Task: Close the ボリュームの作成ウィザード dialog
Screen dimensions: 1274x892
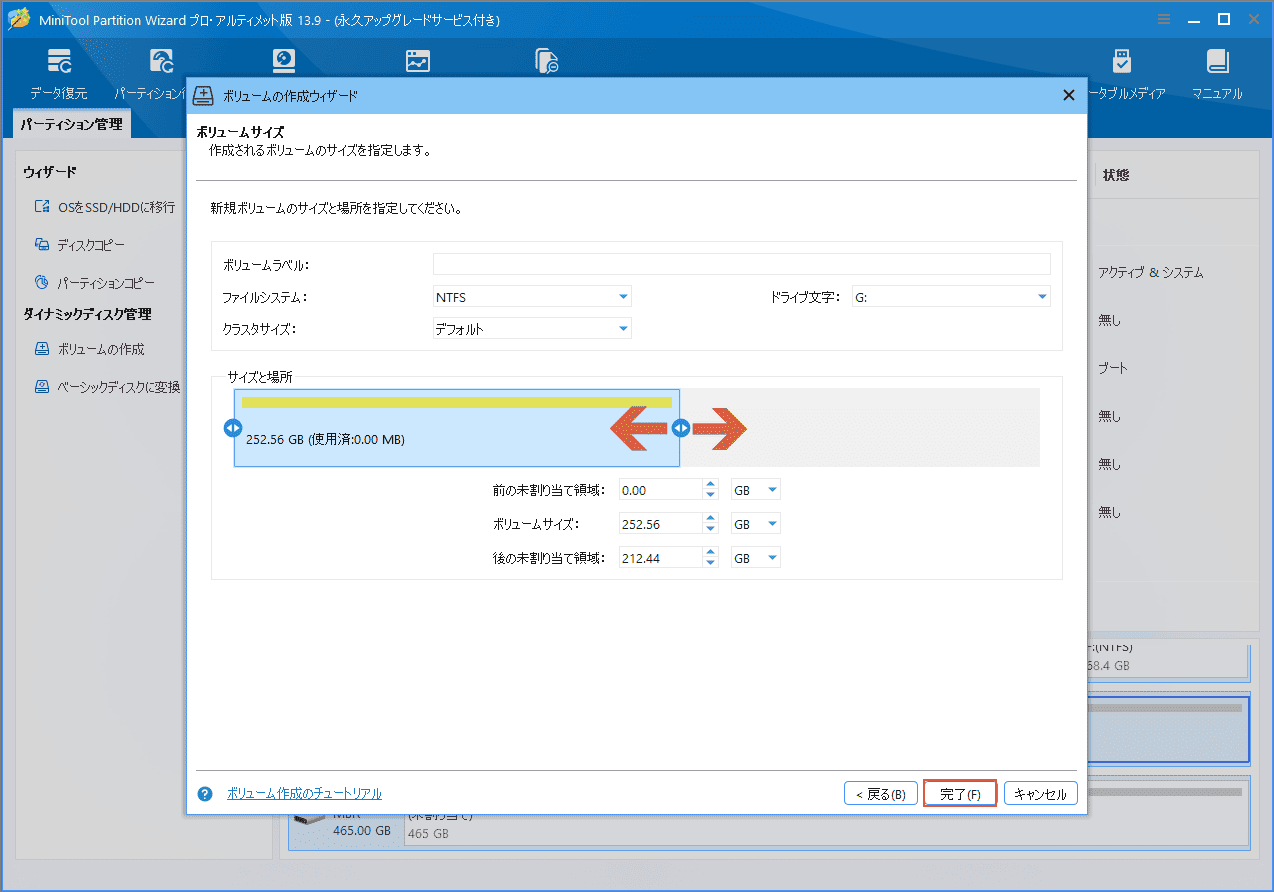Action: click(x=1068, y=95)
